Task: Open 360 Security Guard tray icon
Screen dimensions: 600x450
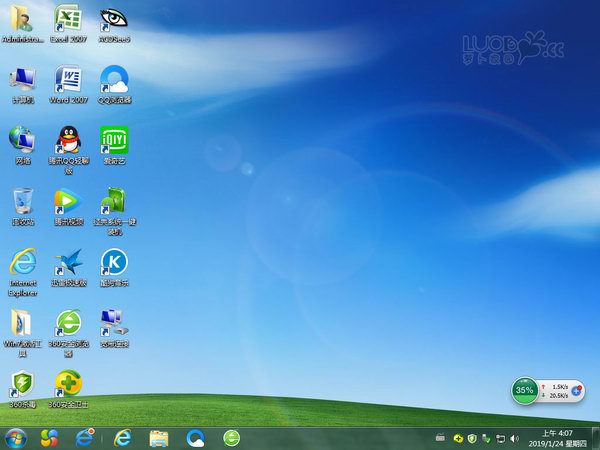Action: (458, 439)
